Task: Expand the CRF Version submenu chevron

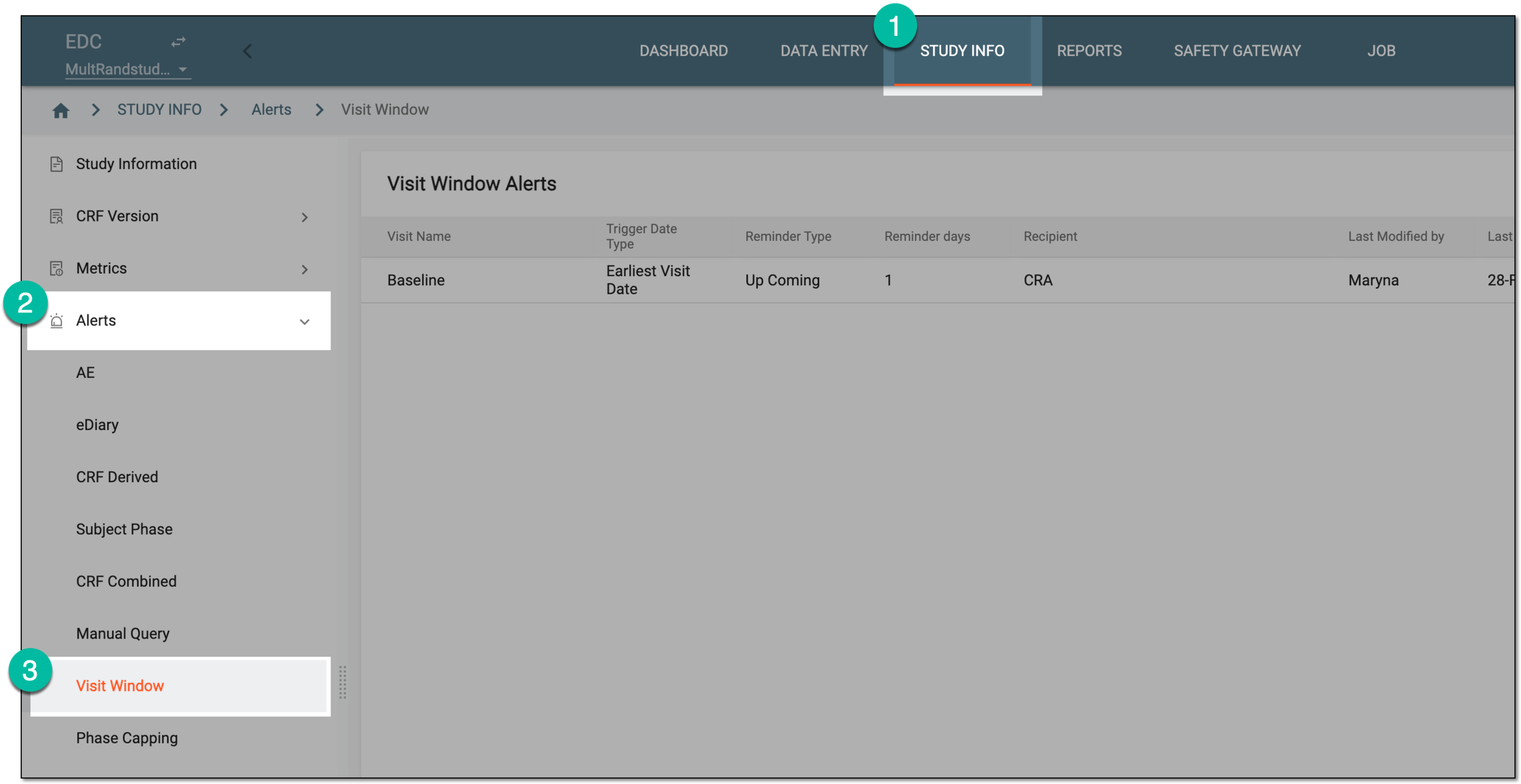Action: tap(305, 217)
